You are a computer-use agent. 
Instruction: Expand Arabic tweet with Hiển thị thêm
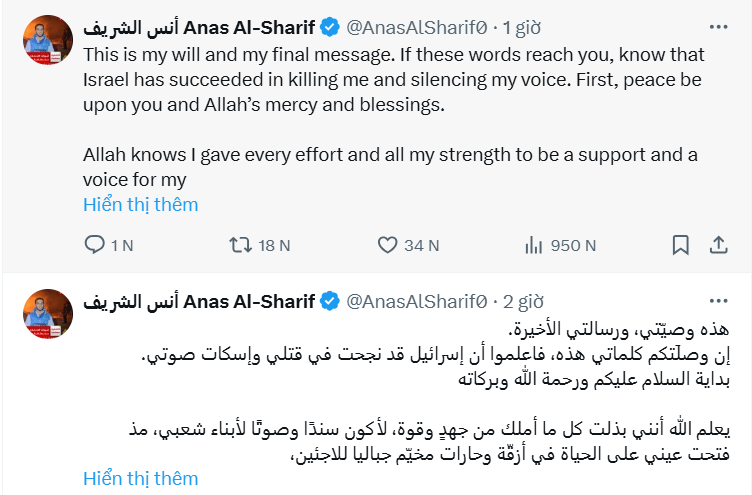[x=141, y=478]
